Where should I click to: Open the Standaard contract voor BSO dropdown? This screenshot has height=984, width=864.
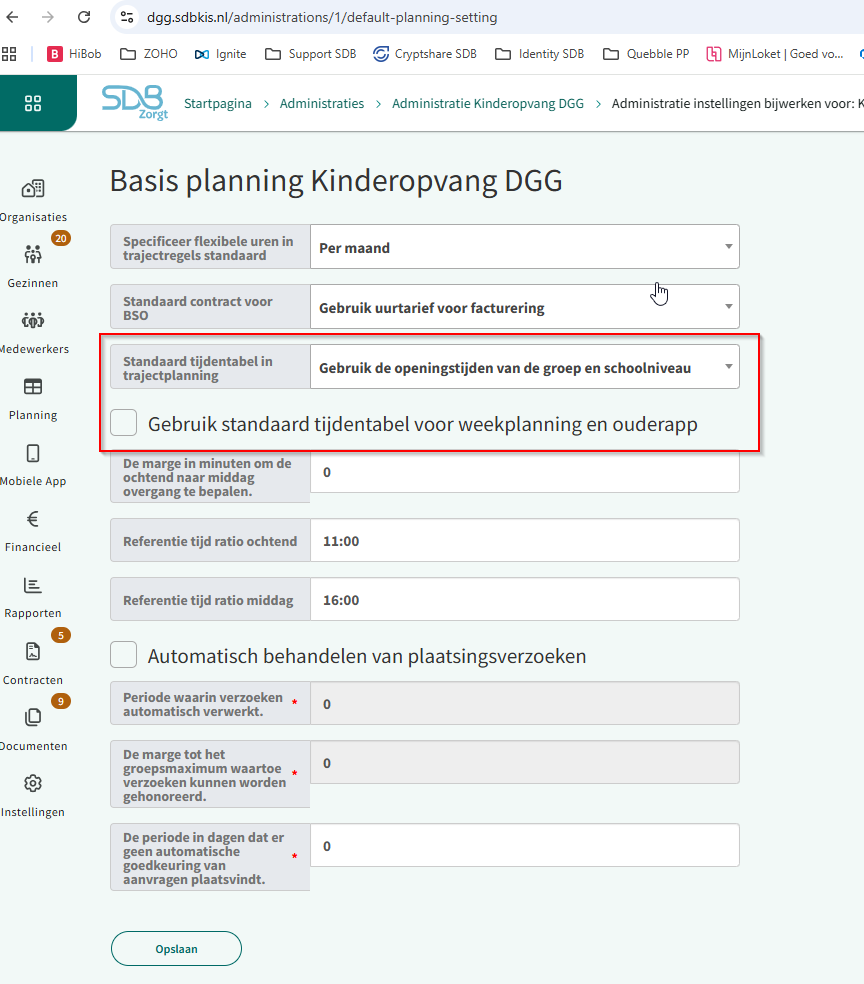point(525,307)
